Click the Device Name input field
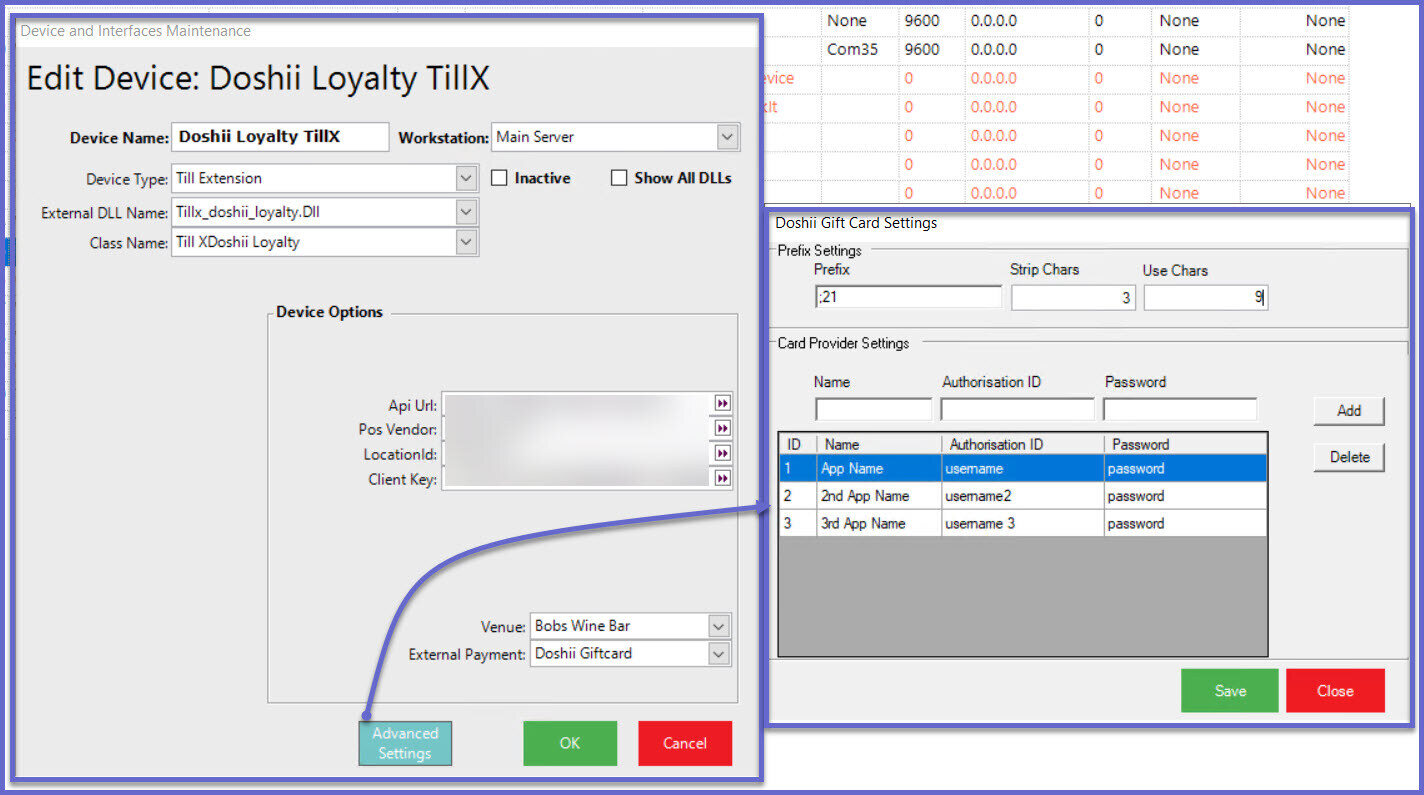 point(280,137)
